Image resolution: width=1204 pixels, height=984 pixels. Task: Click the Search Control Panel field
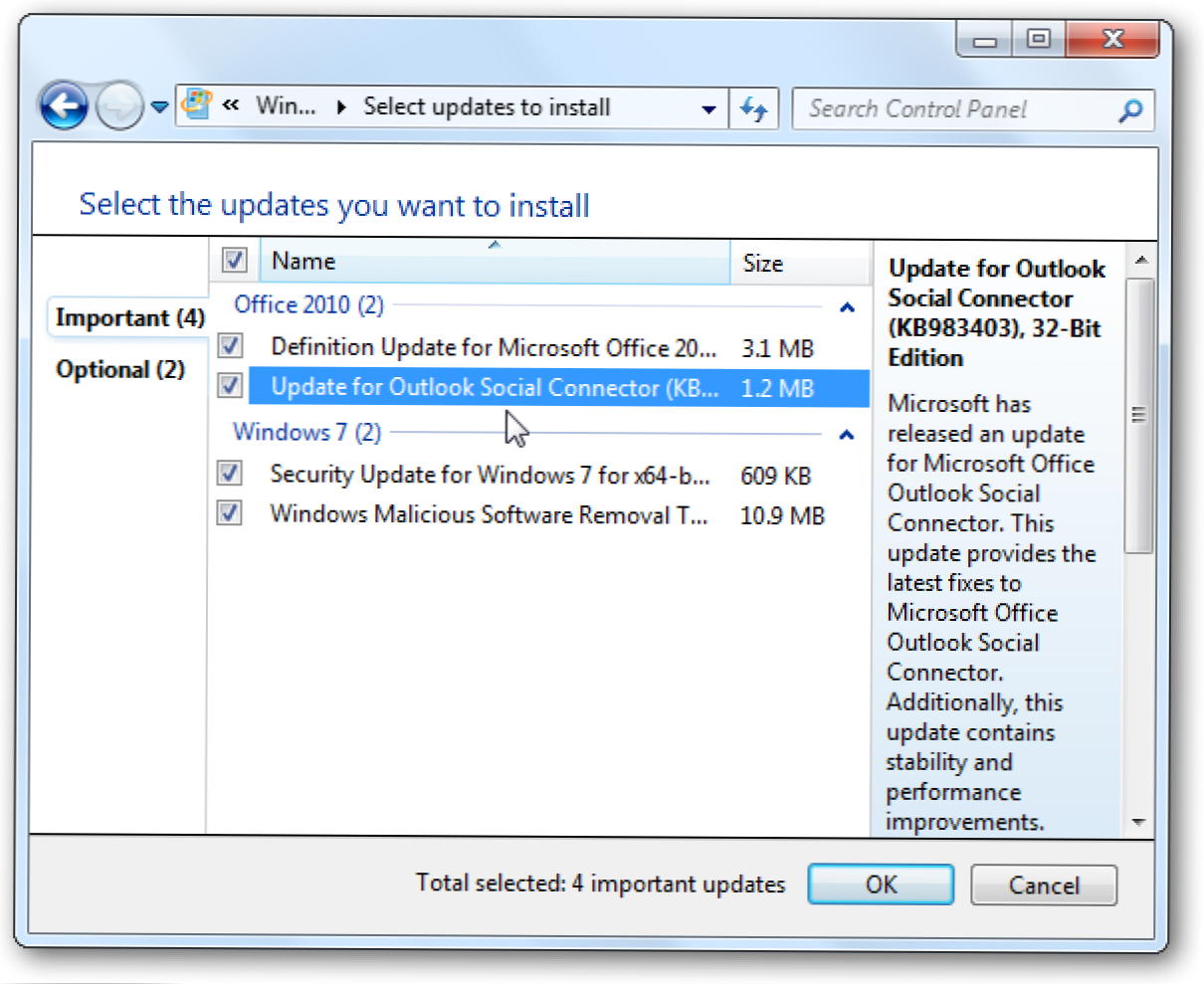point(955,109)
